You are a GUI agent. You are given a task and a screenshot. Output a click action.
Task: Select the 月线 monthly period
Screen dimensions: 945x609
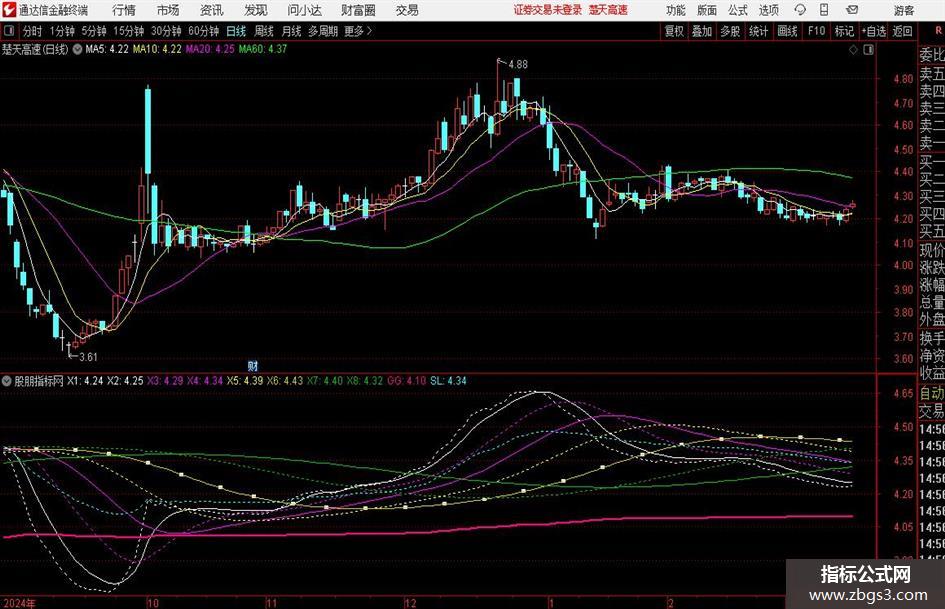click(292, 31)
